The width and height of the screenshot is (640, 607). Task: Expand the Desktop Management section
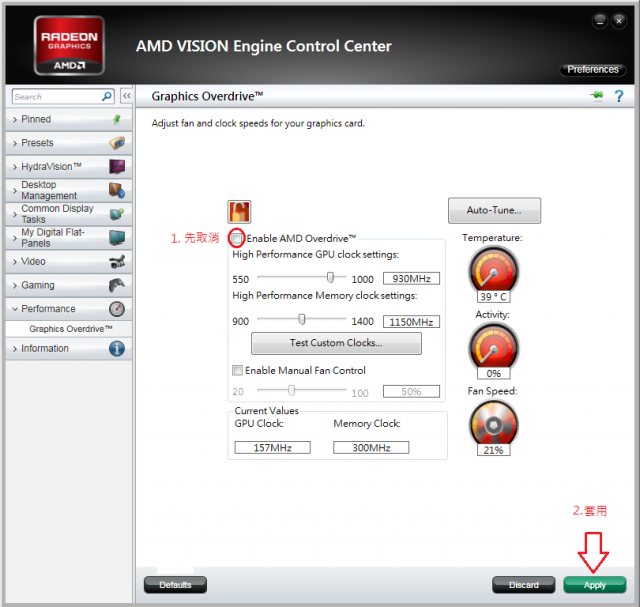pyautogui.click(x=69, y=190)
